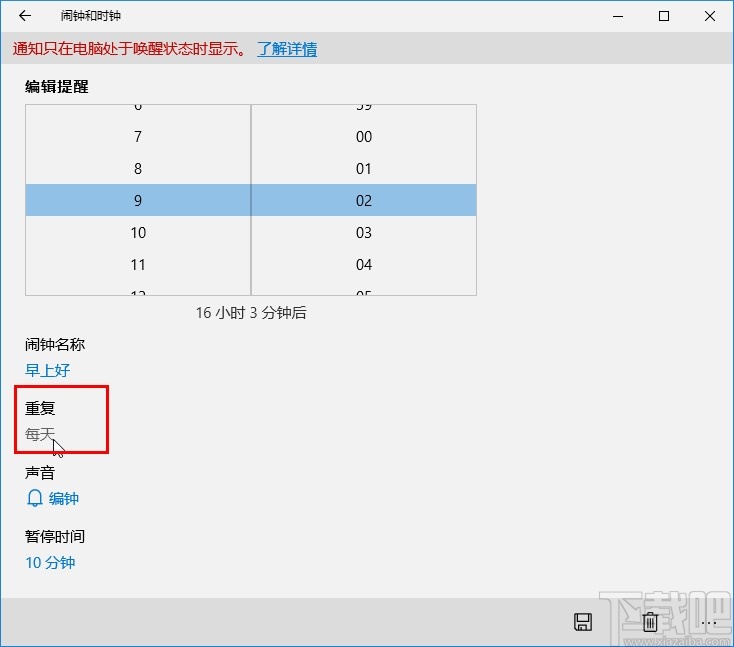Click the 暂停时间 label
The width and height of the screenshot is (734, 647).
point(55,537)
